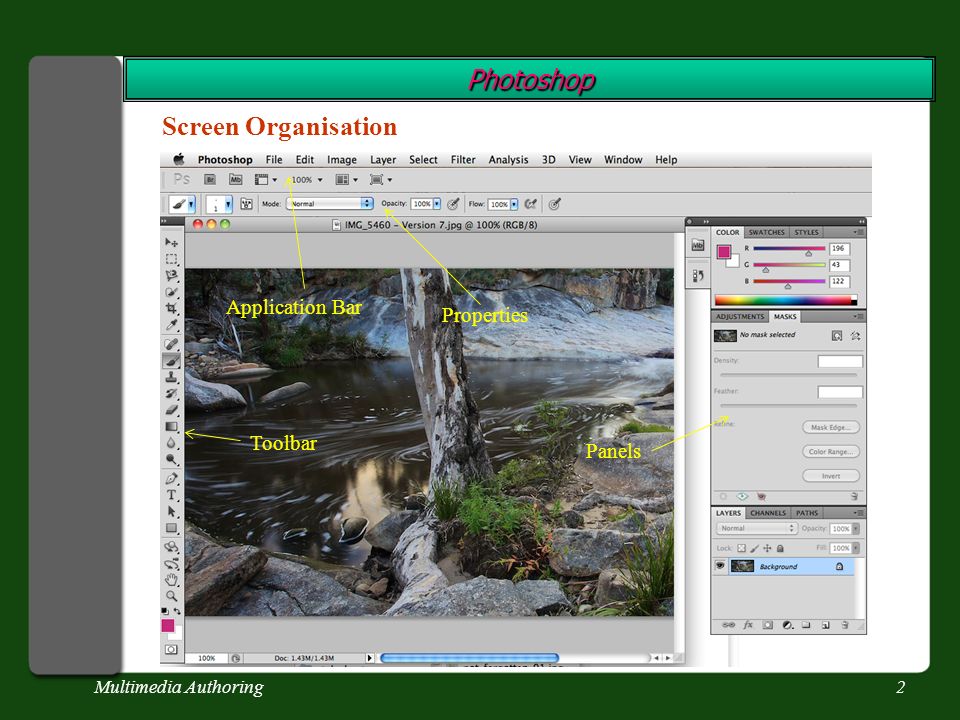Viewport: 960px width, 720px height.
Task: Click the Background layer thumbnail
Action: click(742, 566)
